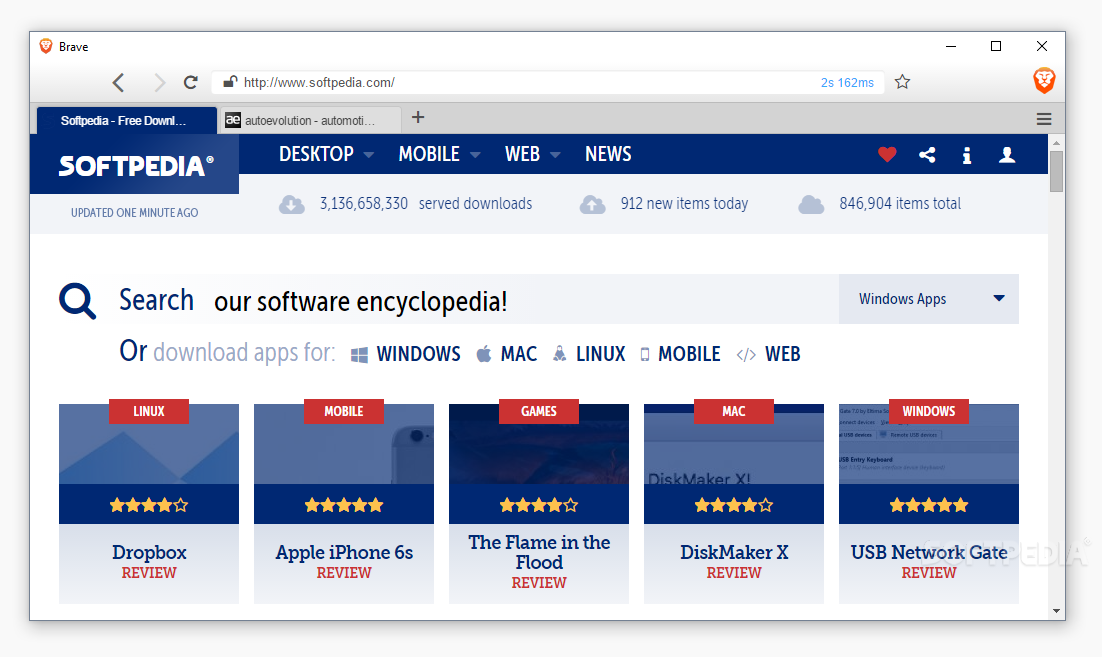This screenshot has width=1102, height=657.
Task: Click the Softpedia logo
Action: coord(136,166)
